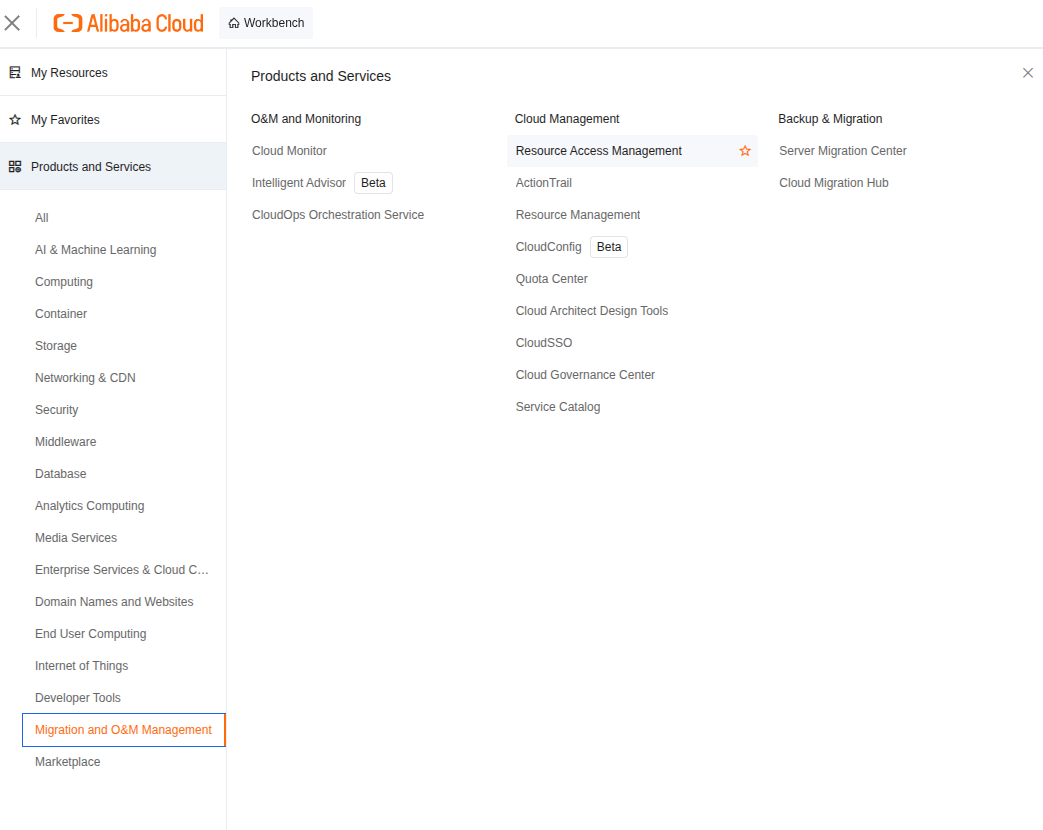
Task: Open Server Migration Center
Action: coord(843,151)
